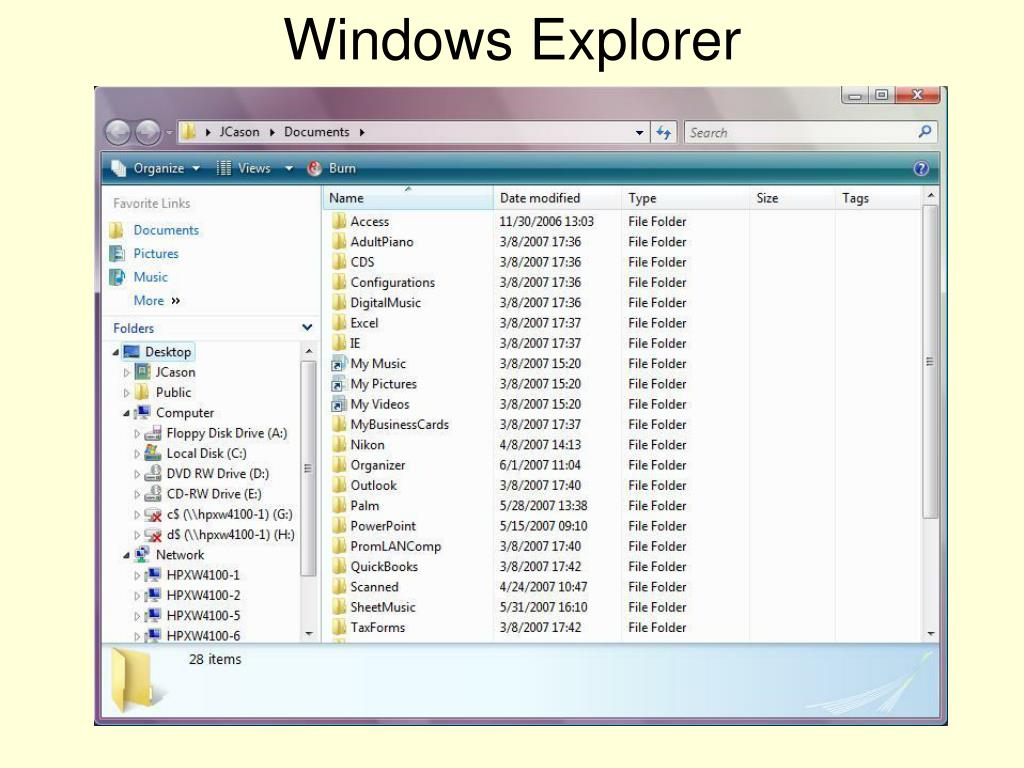Viewport: 1024px width, 768px height.
Task: Click the Computer icon in folder tree
Action: 142,413
